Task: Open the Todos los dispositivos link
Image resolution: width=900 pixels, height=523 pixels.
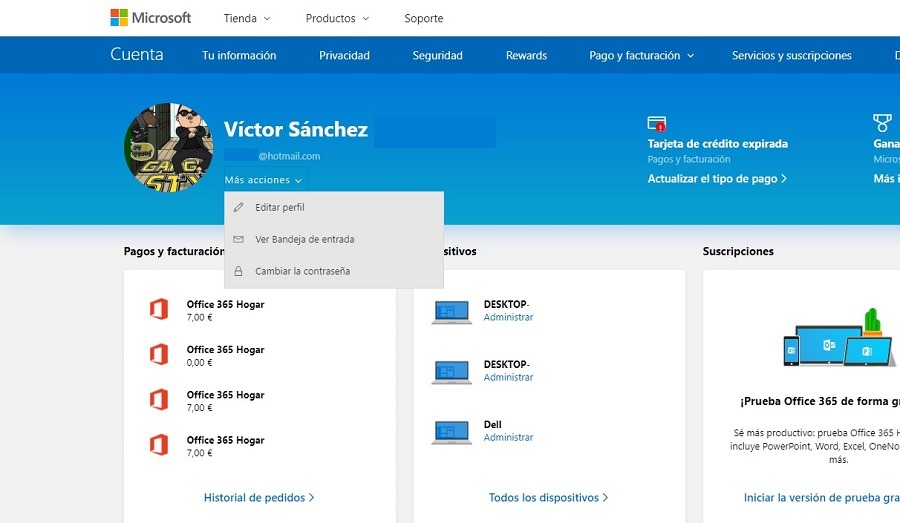Action: [548, 497]
